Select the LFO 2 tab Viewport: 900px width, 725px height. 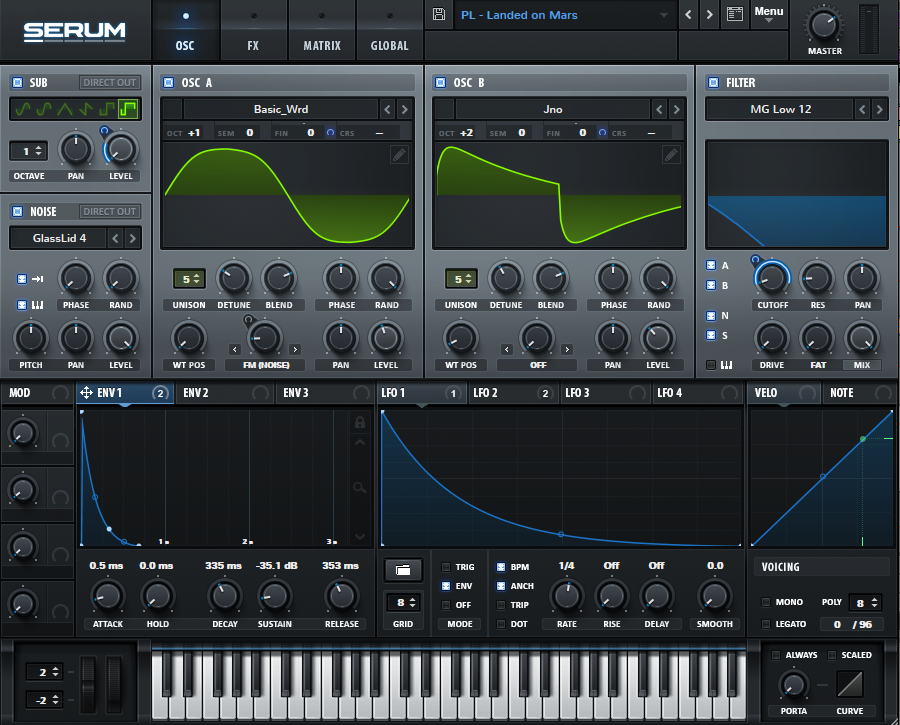486,393
